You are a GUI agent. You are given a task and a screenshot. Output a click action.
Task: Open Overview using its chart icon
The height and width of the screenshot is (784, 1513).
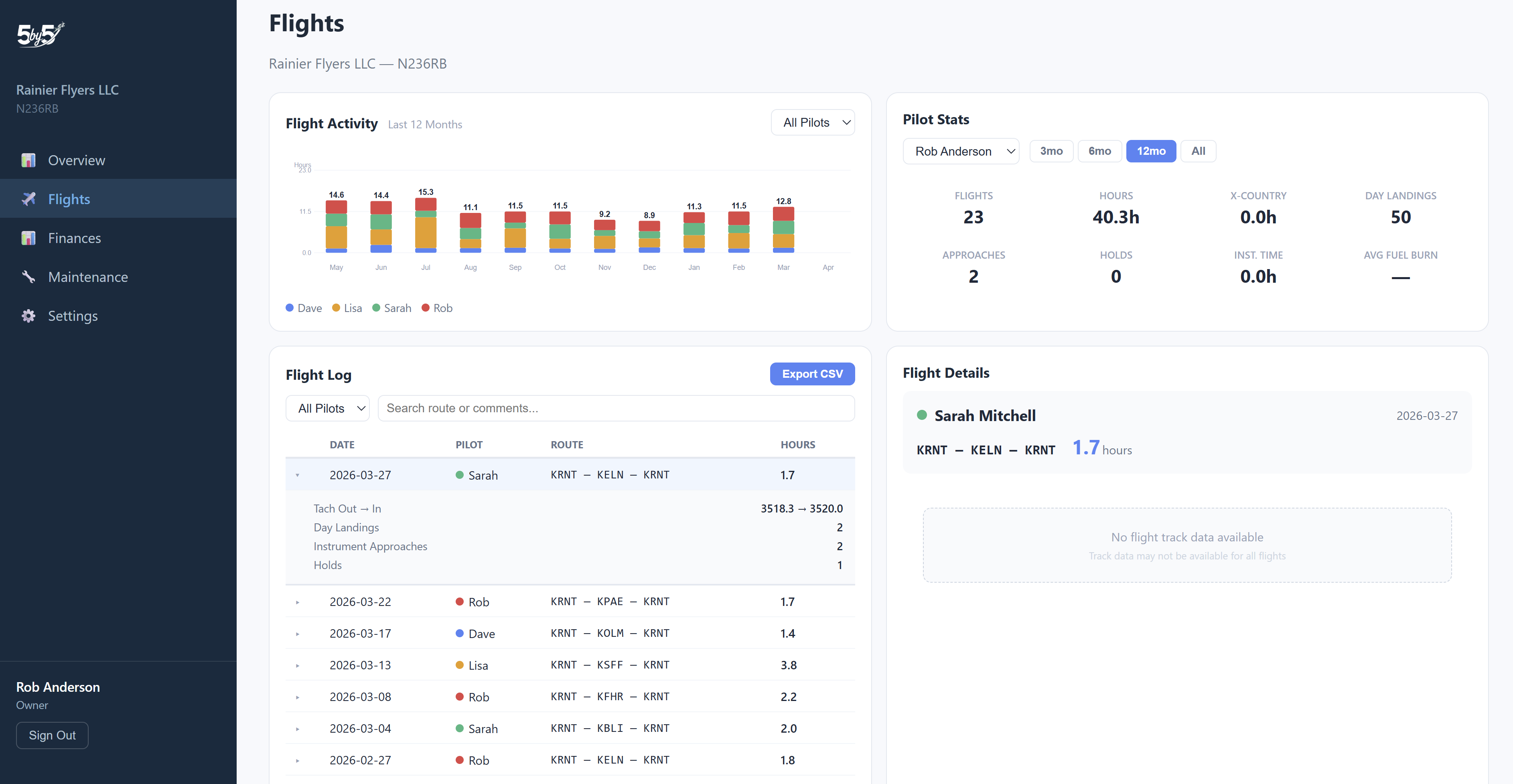pos(28,160)
